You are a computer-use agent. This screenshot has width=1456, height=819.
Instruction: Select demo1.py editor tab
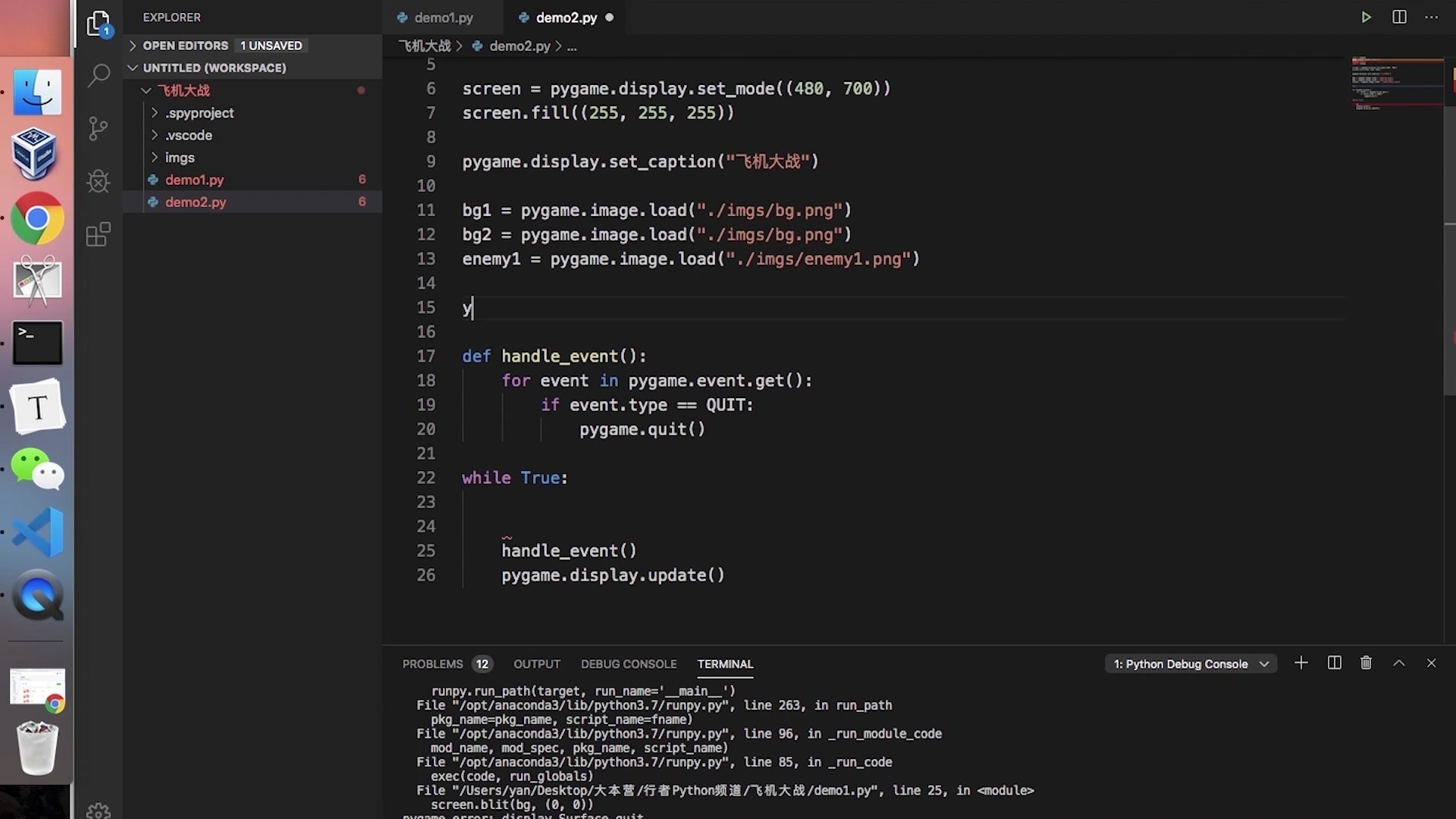(444, 17)
